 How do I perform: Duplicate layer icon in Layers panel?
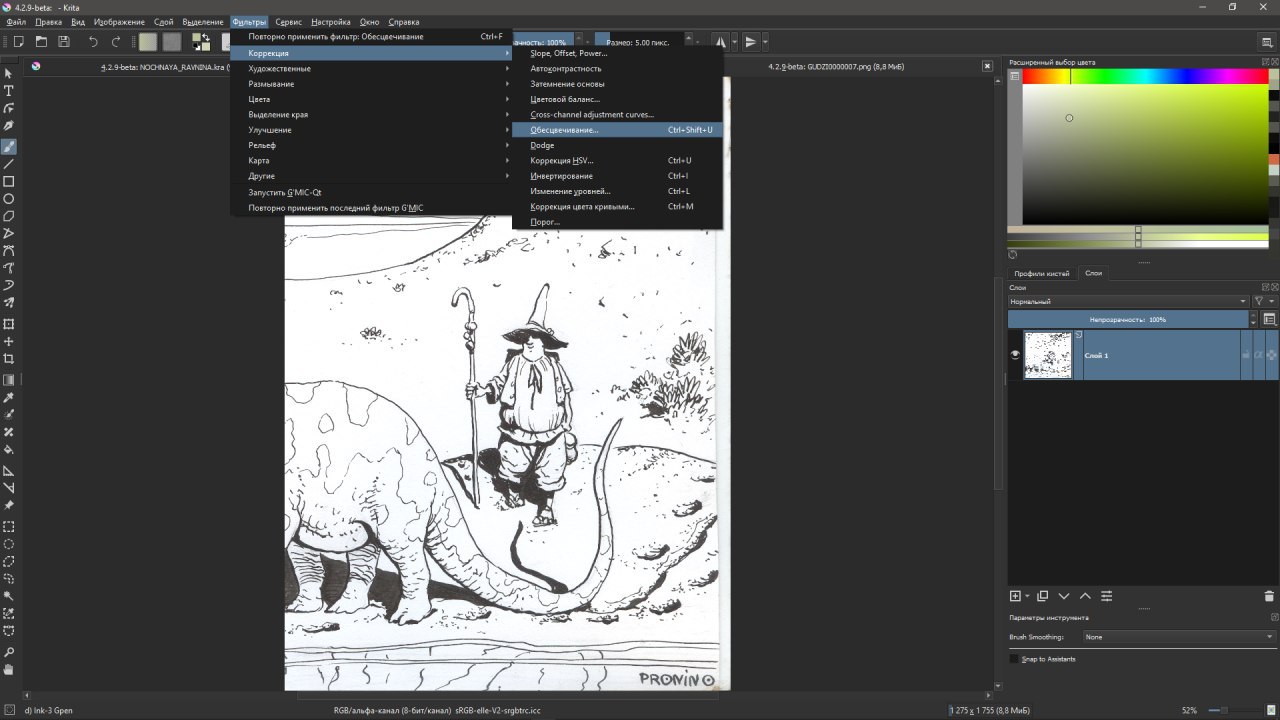[x=1042, y=596]
